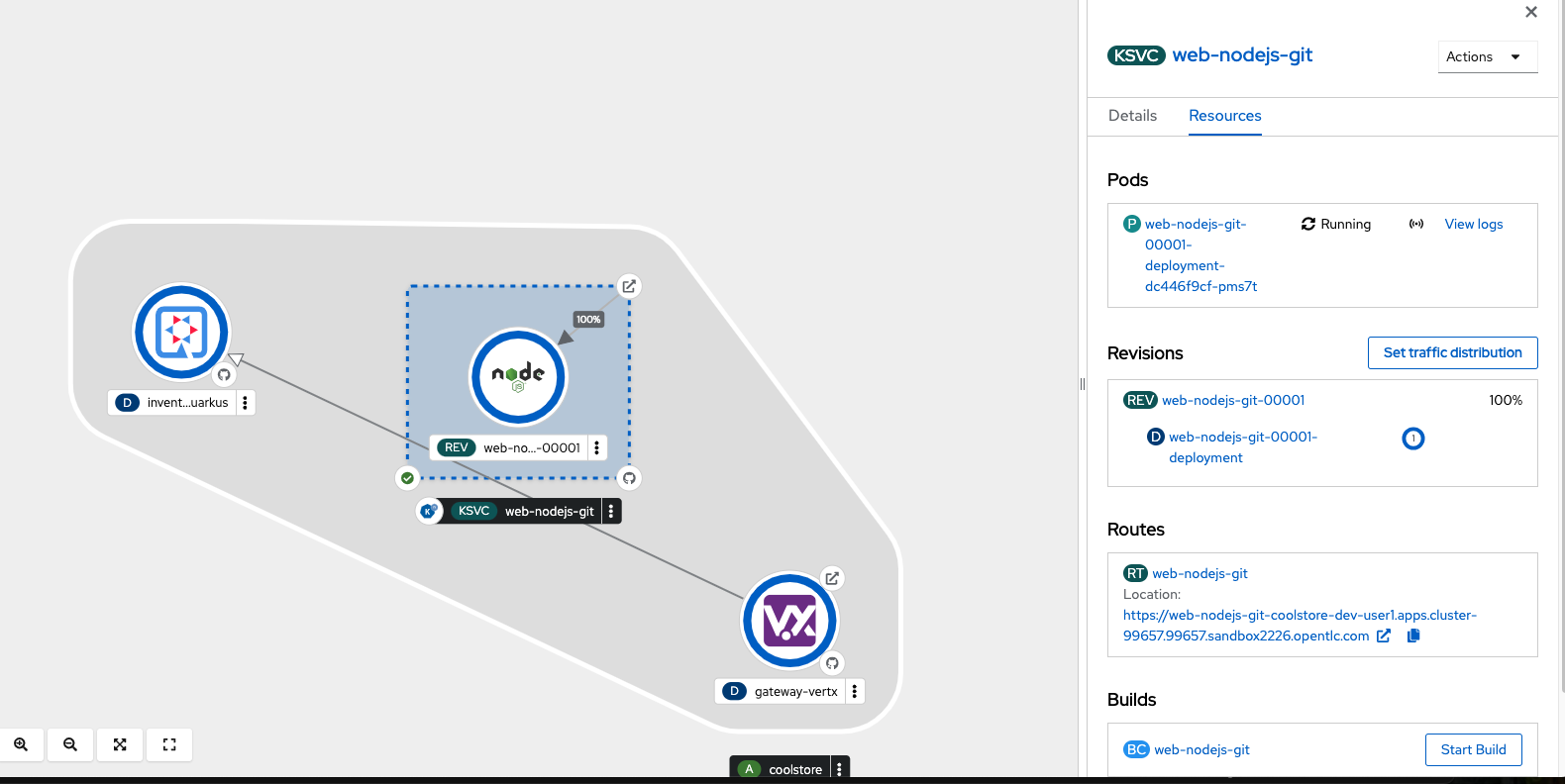
Task: Open route URL external link icon
Action: click(1384, 636)
